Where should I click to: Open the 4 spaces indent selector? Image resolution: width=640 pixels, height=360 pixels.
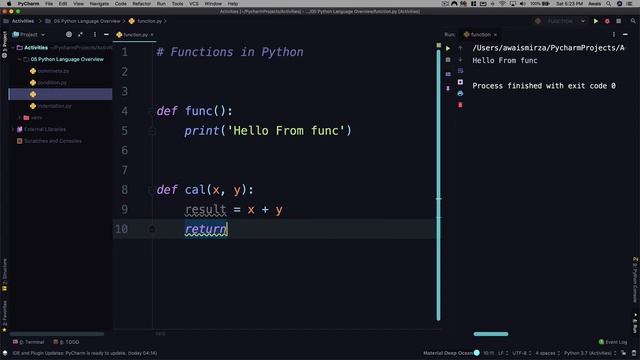(x=547, y=353)
